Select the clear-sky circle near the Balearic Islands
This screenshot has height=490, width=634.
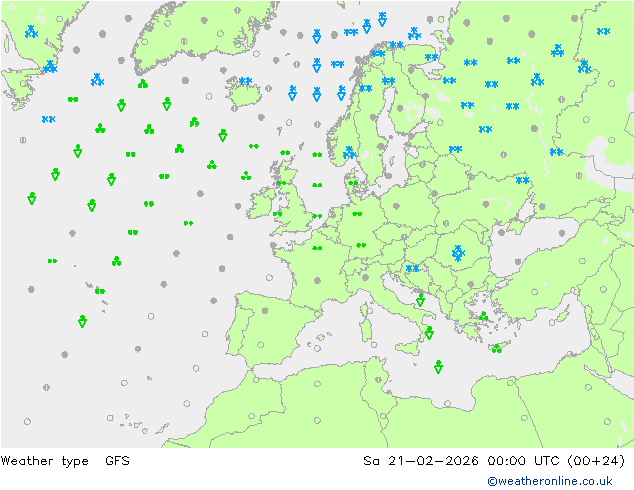[317, 348]
